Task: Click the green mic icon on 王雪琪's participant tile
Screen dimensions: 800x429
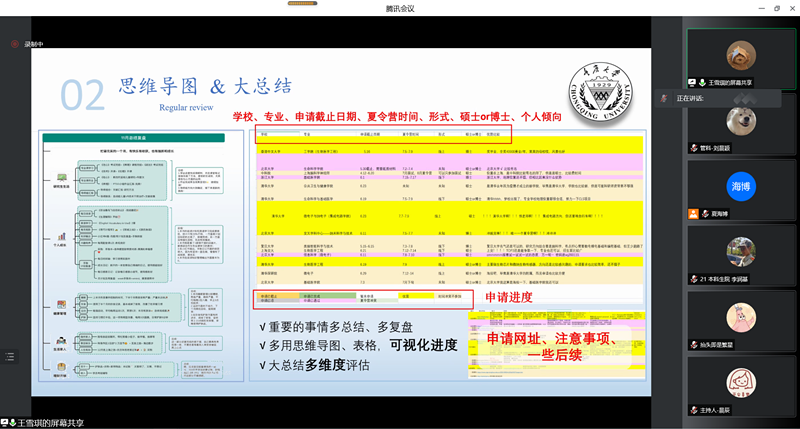Action: point(702,82)
